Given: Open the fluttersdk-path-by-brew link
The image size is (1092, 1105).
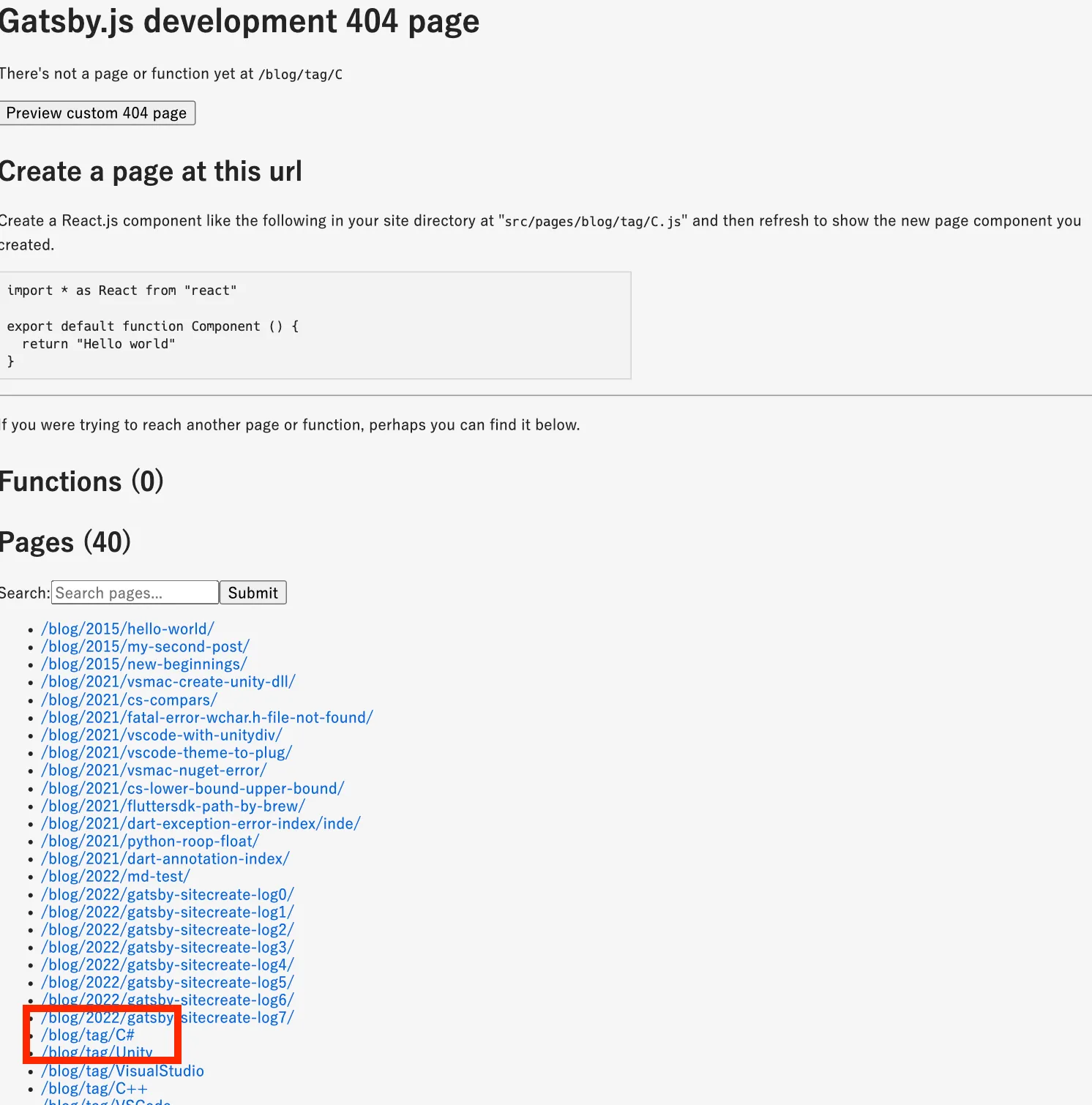Looking at the screenshot, I should 173,806.
